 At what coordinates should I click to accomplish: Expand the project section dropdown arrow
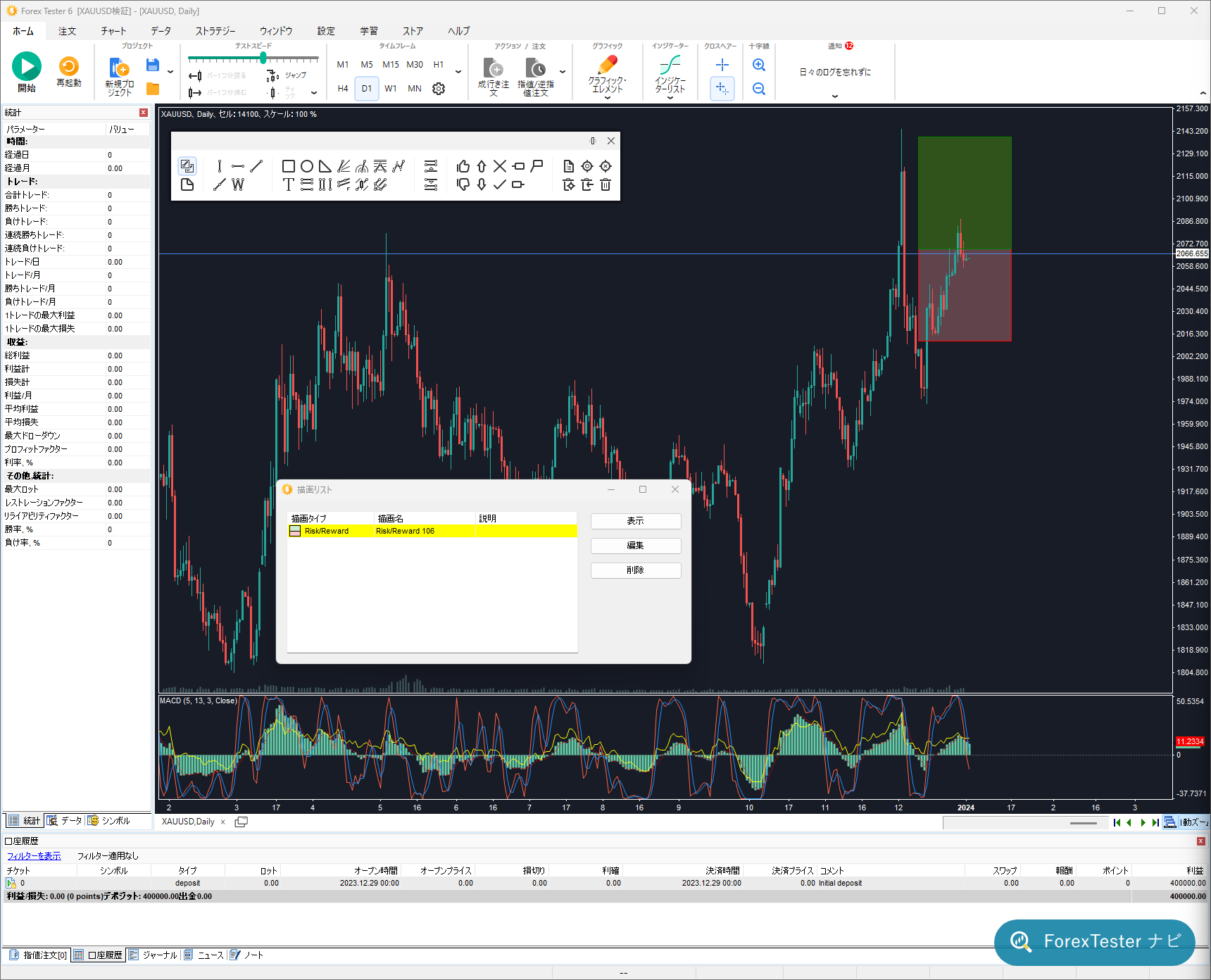(170, 72)
